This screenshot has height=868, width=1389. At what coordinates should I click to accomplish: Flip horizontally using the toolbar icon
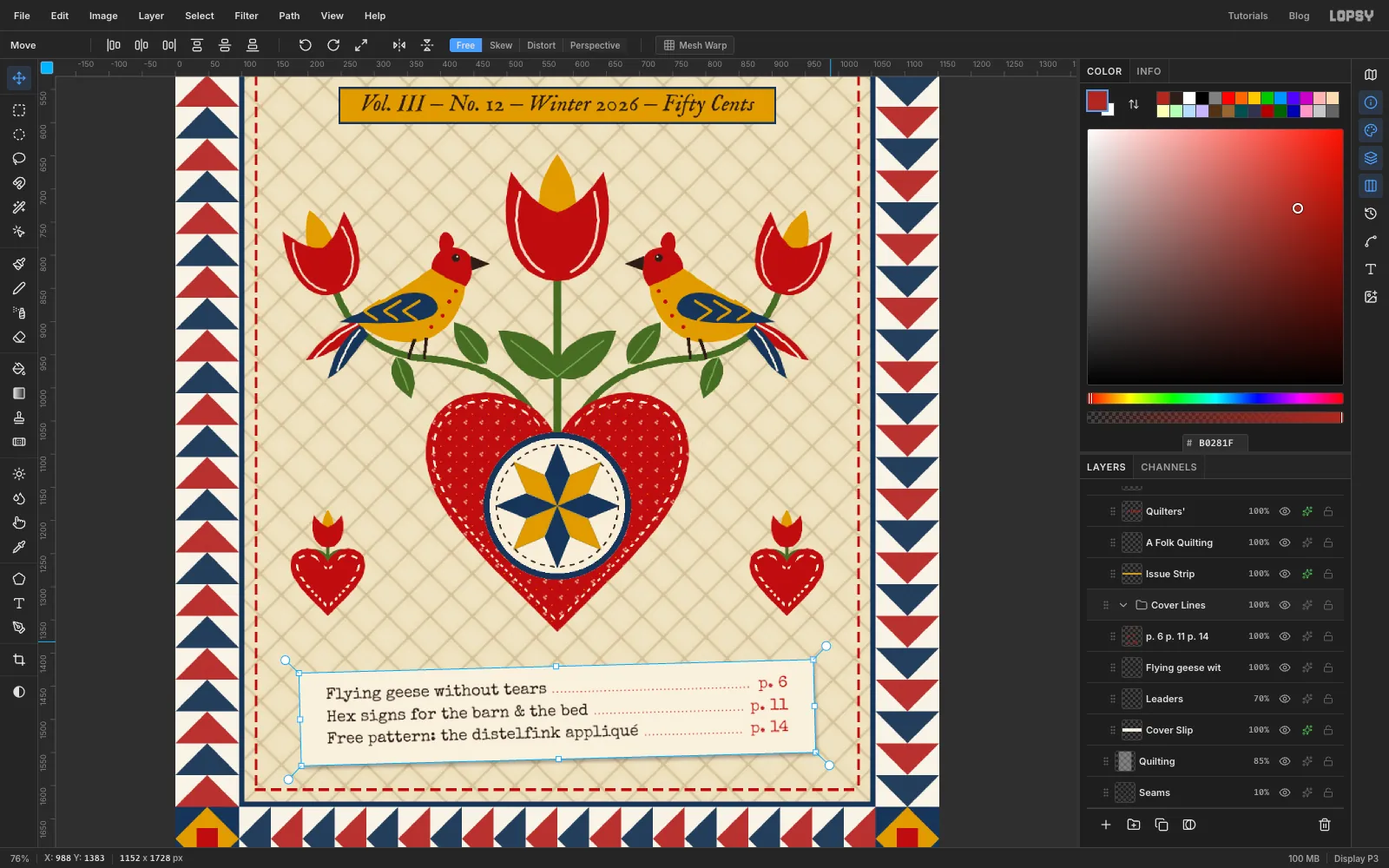(399, 45)
